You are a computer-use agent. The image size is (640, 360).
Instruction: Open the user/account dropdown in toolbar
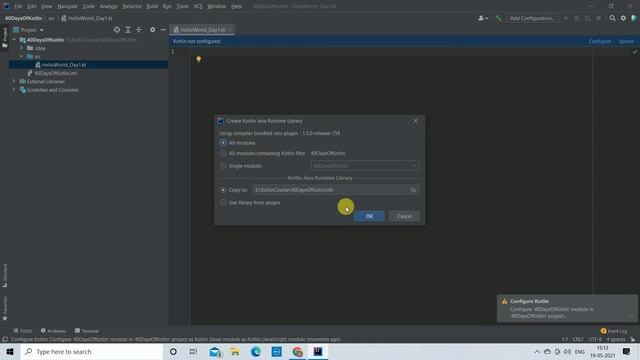[x=483, y=18]
